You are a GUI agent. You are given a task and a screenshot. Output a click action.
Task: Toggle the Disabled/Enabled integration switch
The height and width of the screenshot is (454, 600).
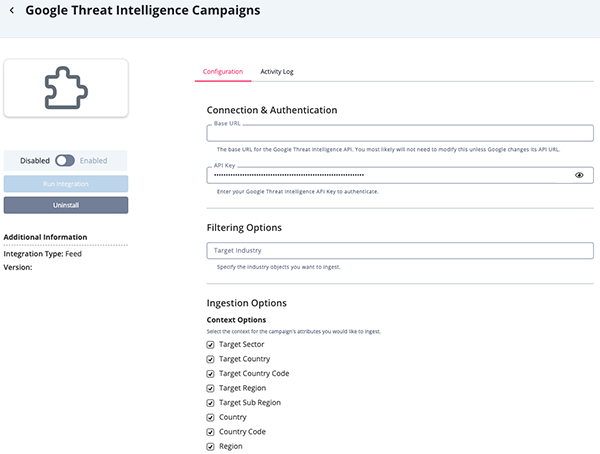65,160
